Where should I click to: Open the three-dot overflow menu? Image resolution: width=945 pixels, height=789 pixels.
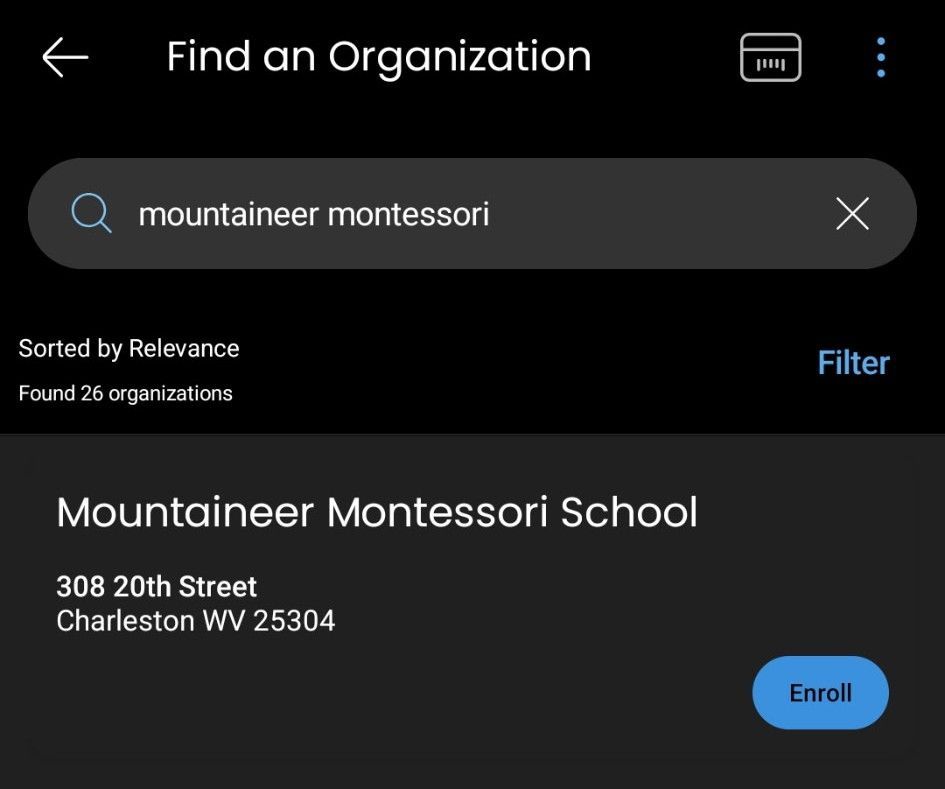(881, 57)
